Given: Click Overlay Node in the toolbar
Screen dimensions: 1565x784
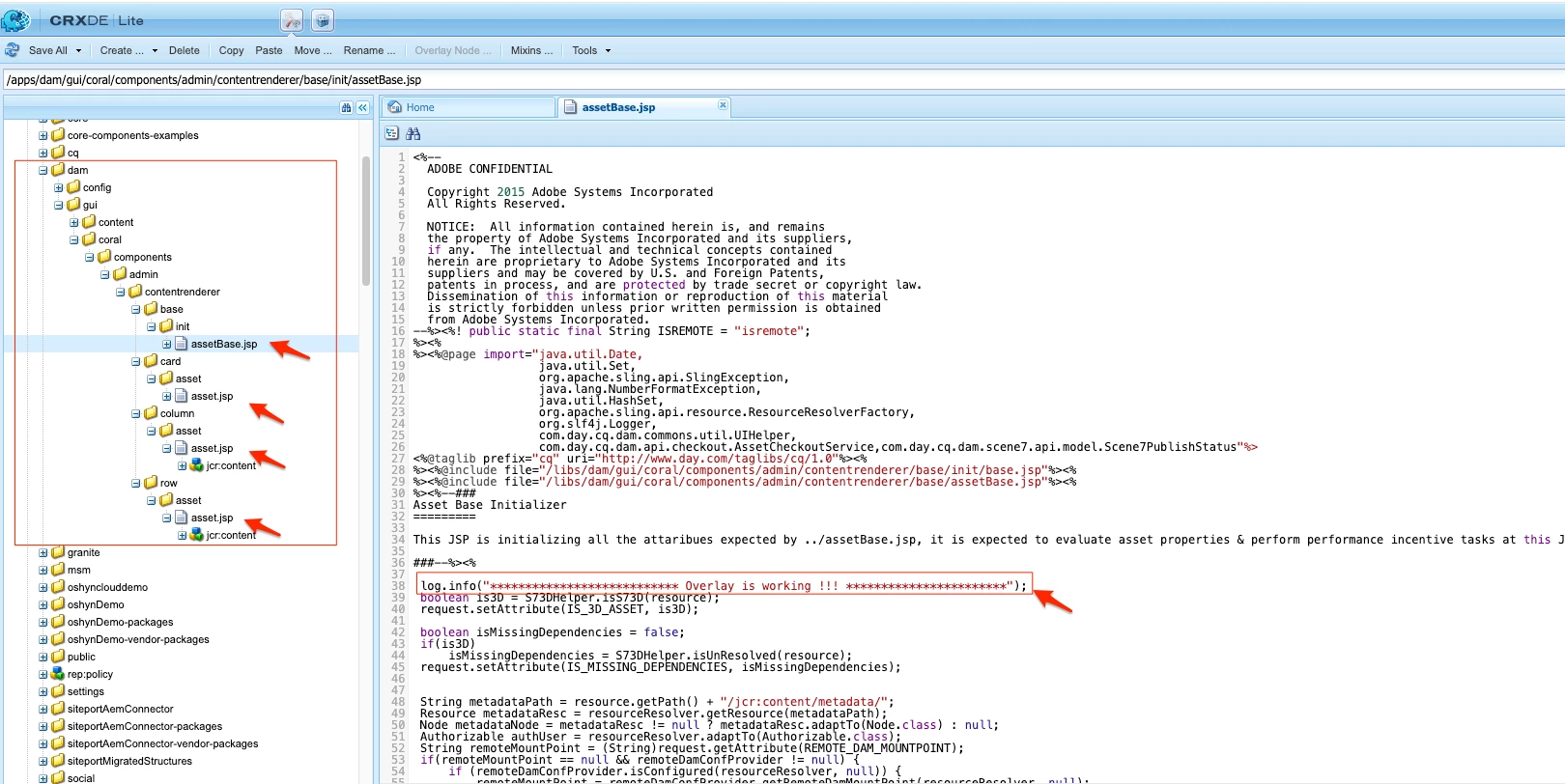Looking at the screenshot, I should click(453, 50).
